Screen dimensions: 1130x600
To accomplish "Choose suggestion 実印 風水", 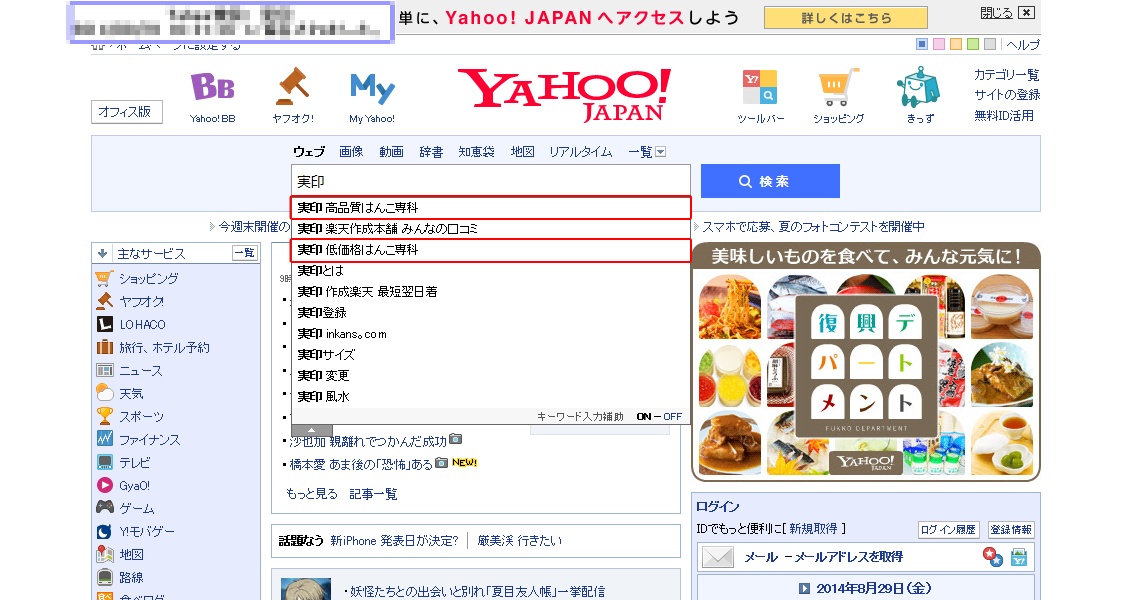I will (491, 397).
